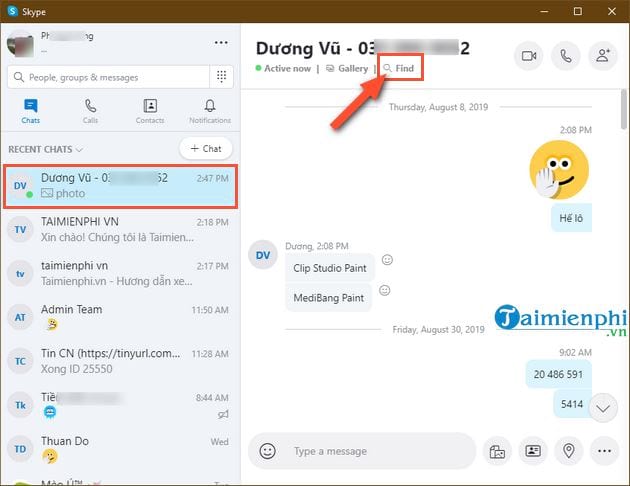Open the Dương Vũ chat in recent list
This screenshot has height=486, width=630.
click(x=120, y=186)
